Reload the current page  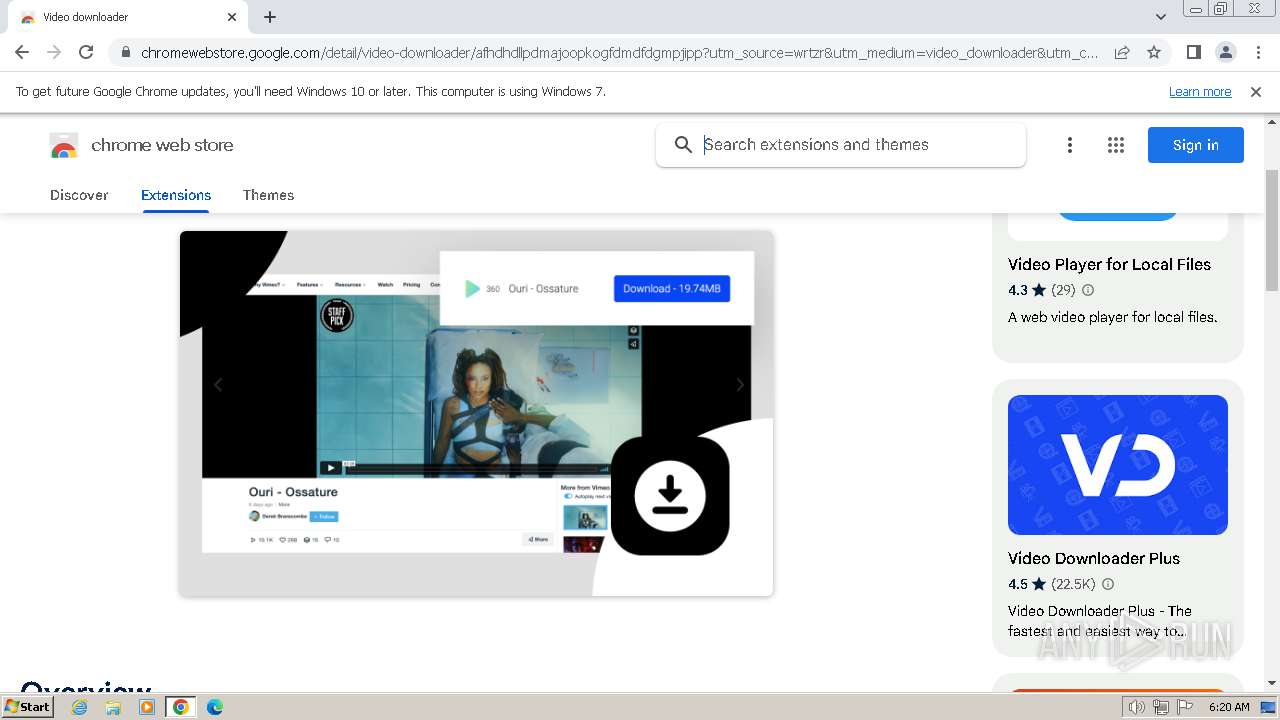86,52
